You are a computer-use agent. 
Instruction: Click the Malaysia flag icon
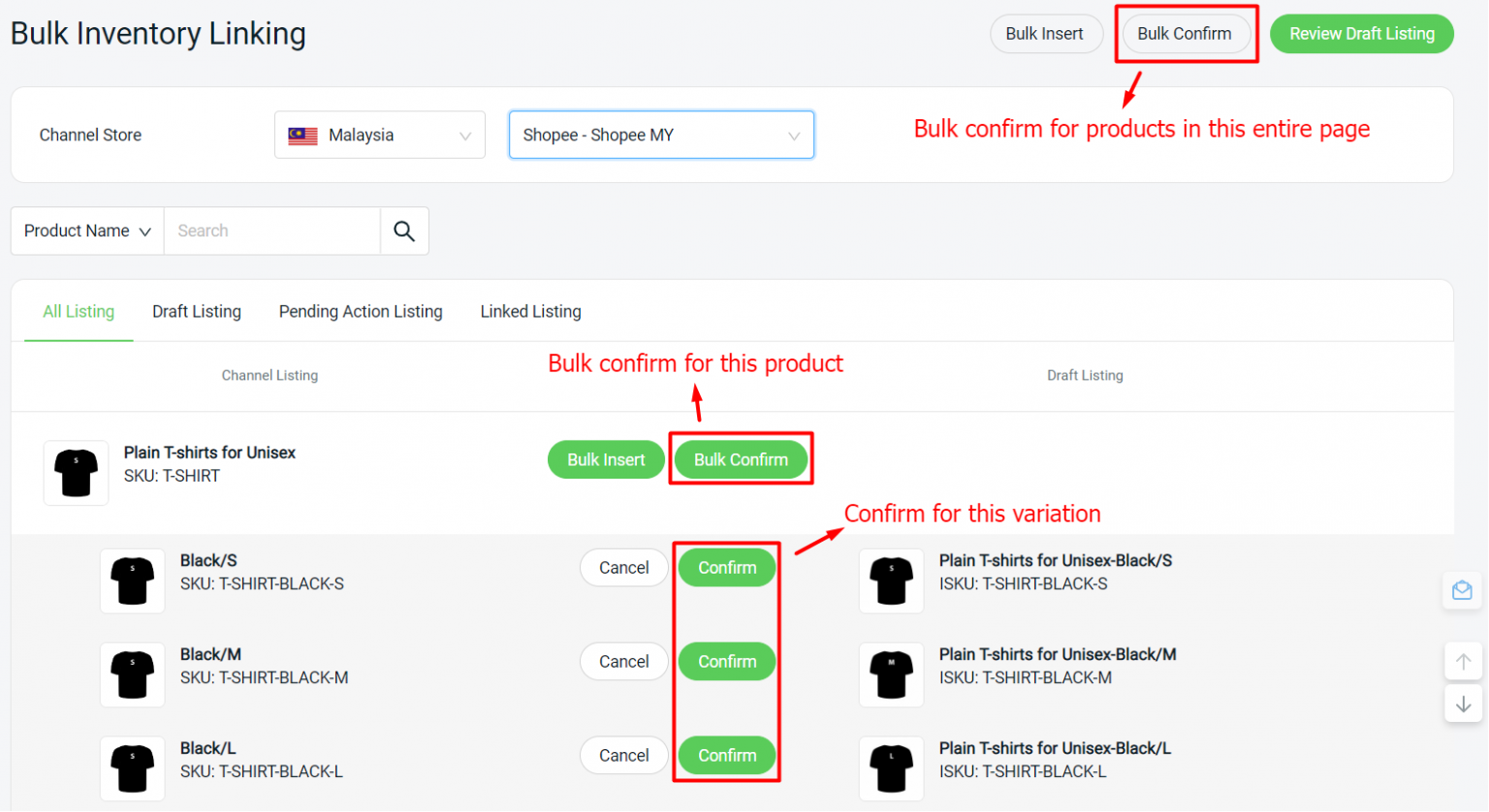tap(301, 135)
